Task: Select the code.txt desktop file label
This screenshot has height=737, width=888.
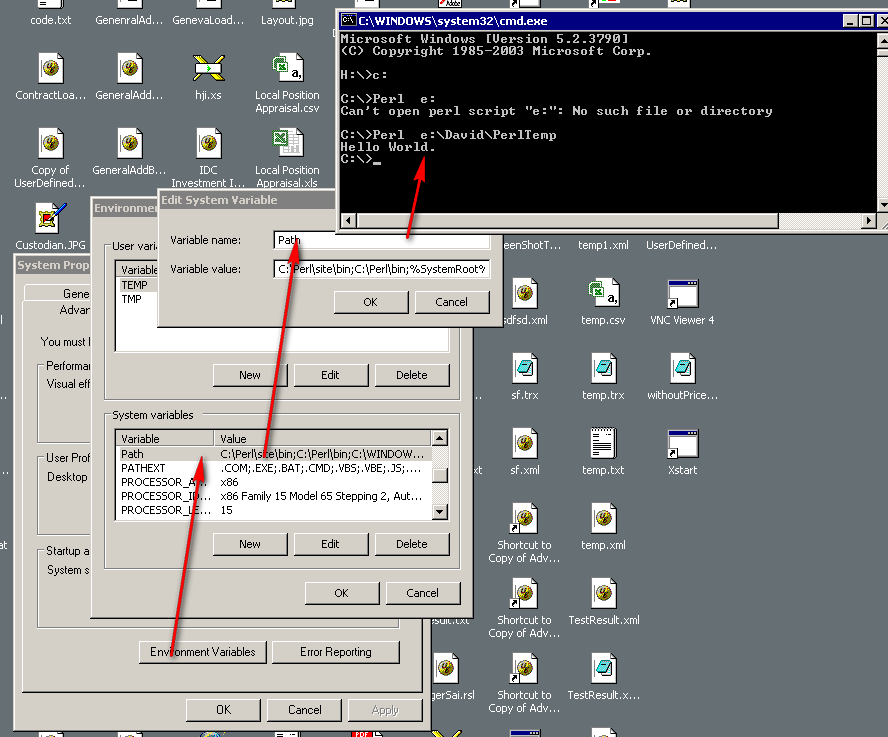Action: [x=50, y=20]
